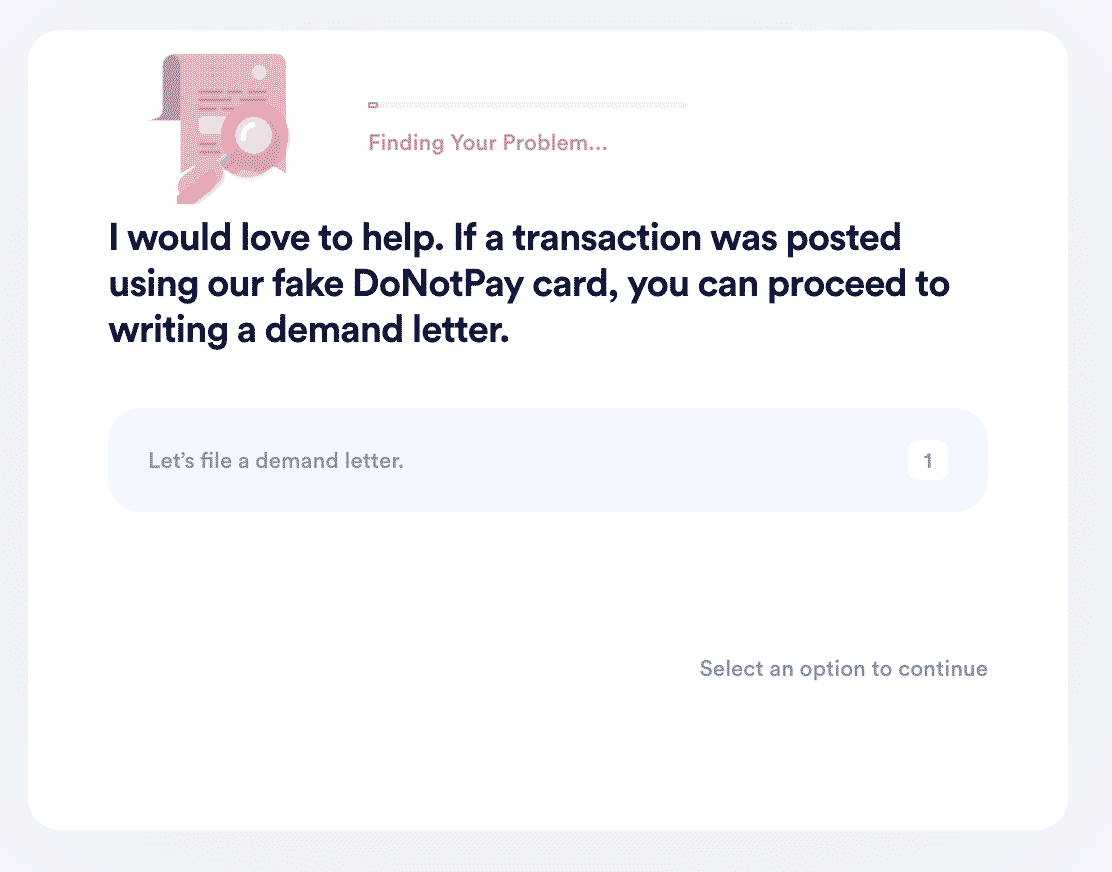
Task: Click the words "demand letter" in the heading
Action: 387,330
